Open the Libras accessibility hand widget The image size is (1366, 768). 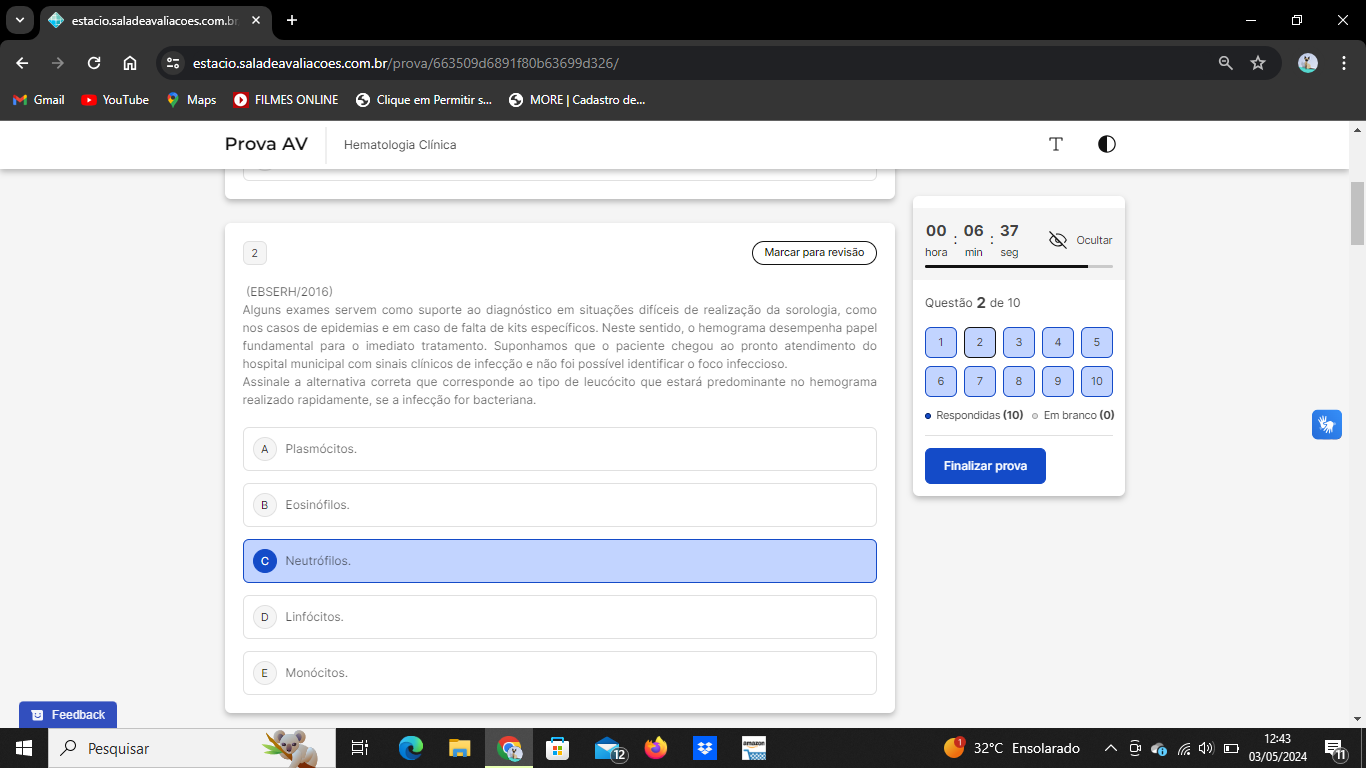click(x=1326, y=424)
